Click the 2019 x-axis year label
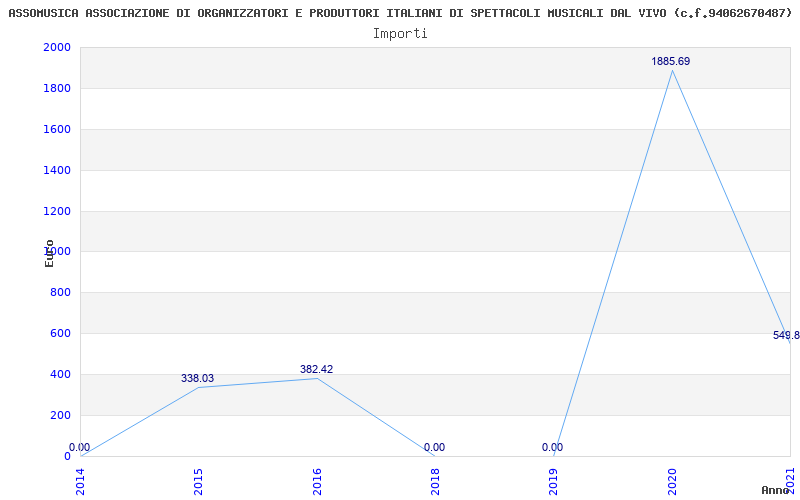 pyautogui.click(x=554, y=481)
